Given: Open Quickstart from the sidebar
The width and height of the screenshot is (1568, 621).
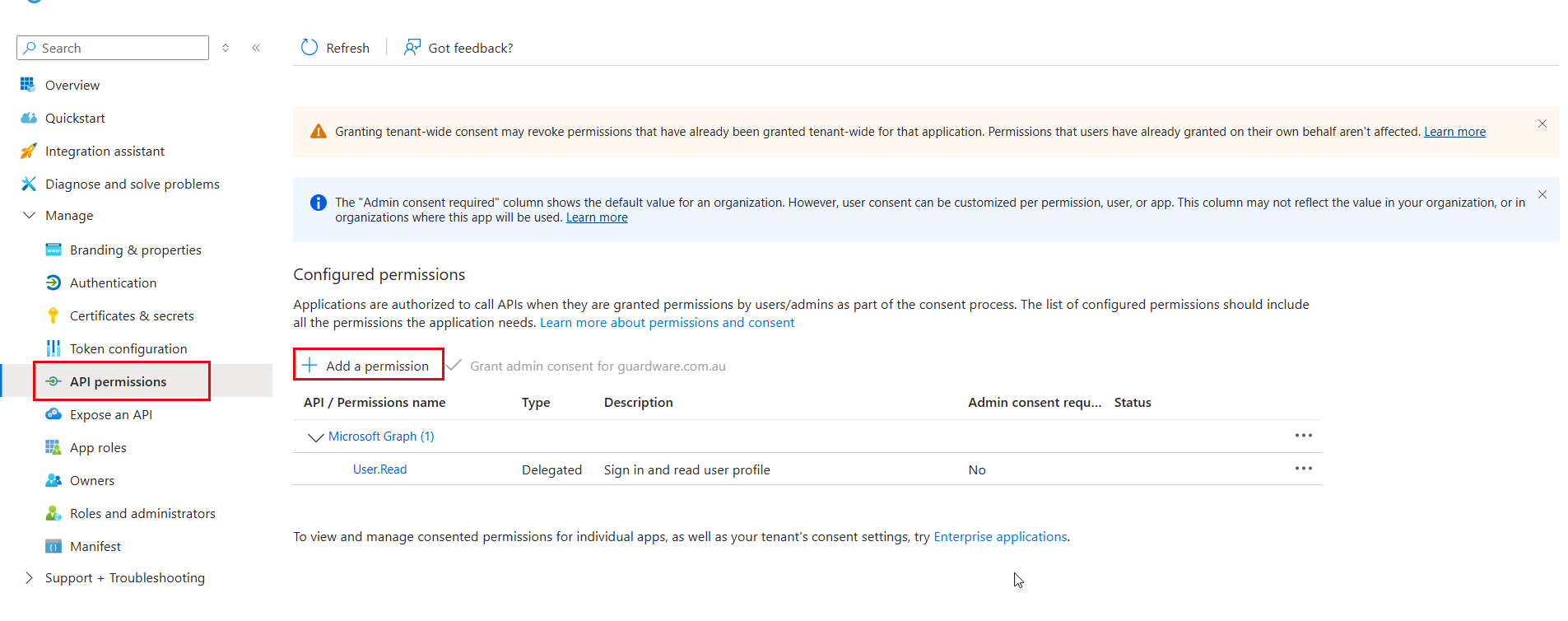Looking at the screenshot, I should [75, 118].
